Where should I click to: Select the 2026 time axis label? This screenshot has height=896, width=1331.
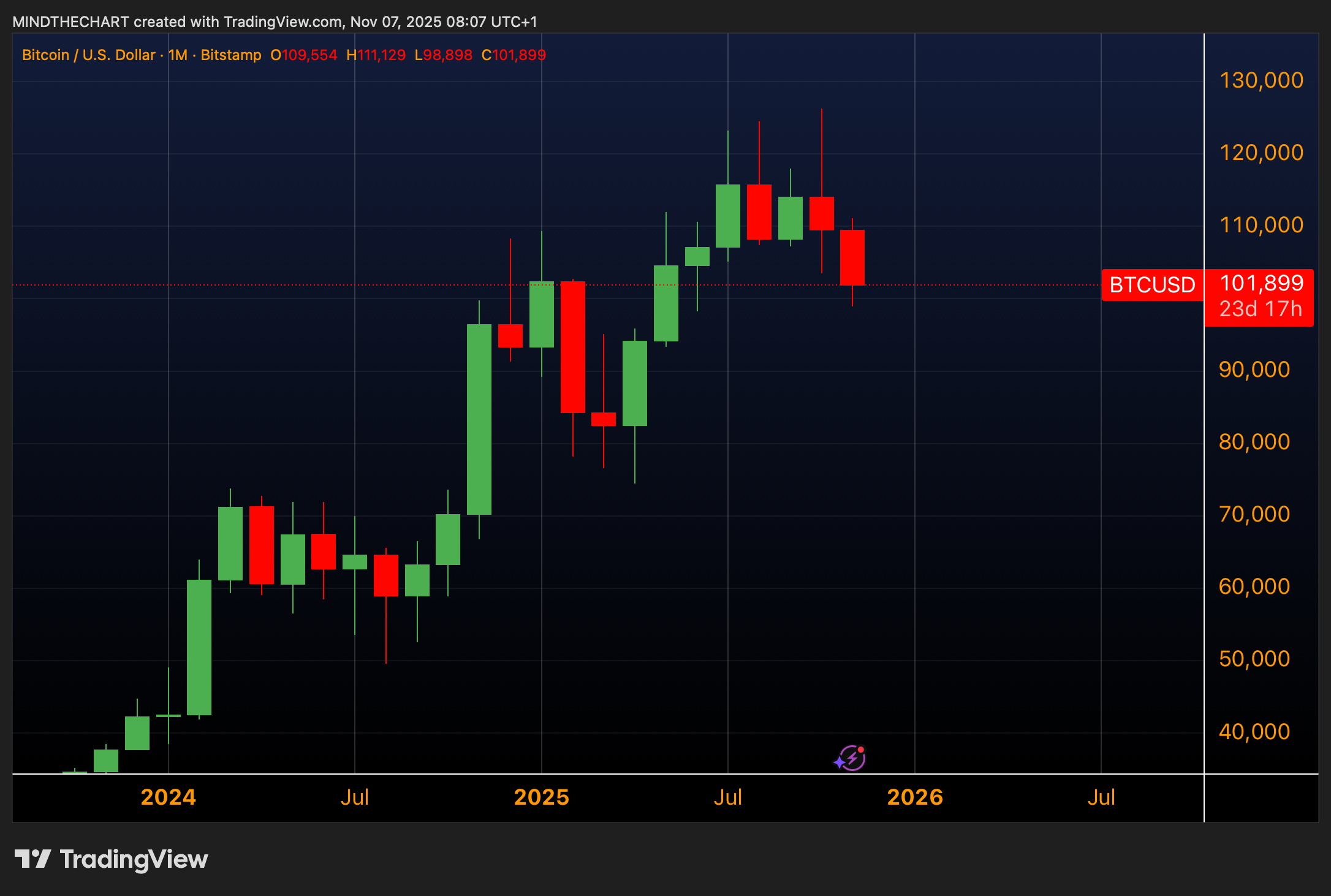[x=914, y=797]
